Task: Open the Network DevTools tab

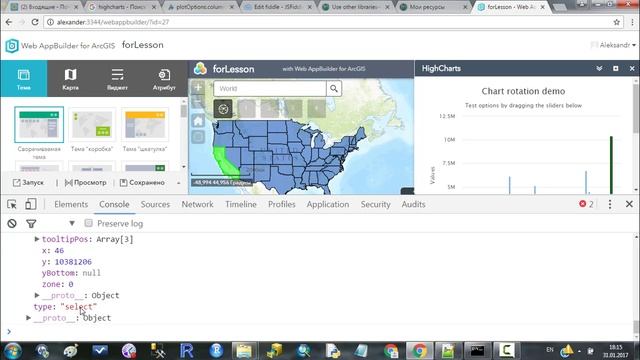Action: click(x=198, y=204)
